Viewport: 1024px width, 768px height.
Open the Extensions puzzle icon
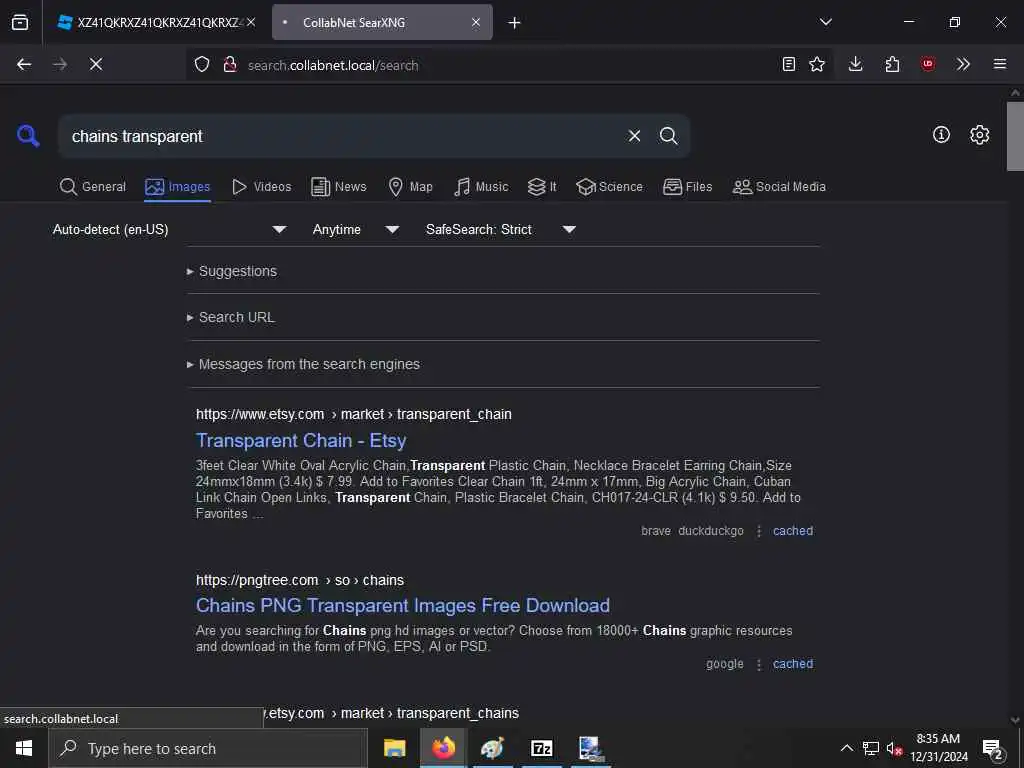click(x=892, y=64)
